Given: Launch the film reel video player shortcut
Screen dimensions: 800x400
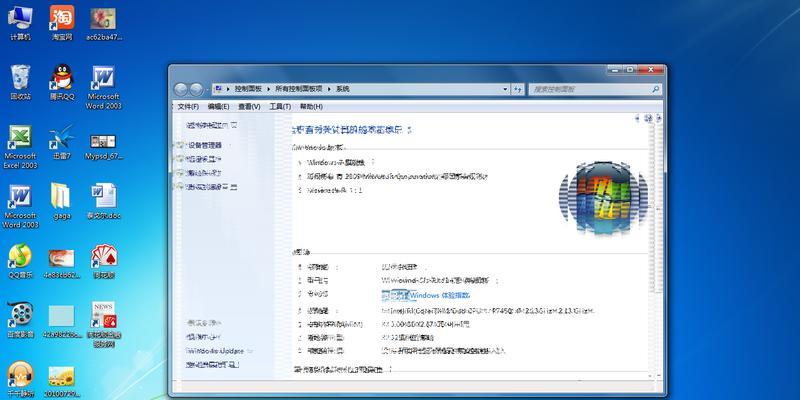Looking at the screenshot, I should tap(20, 320).
